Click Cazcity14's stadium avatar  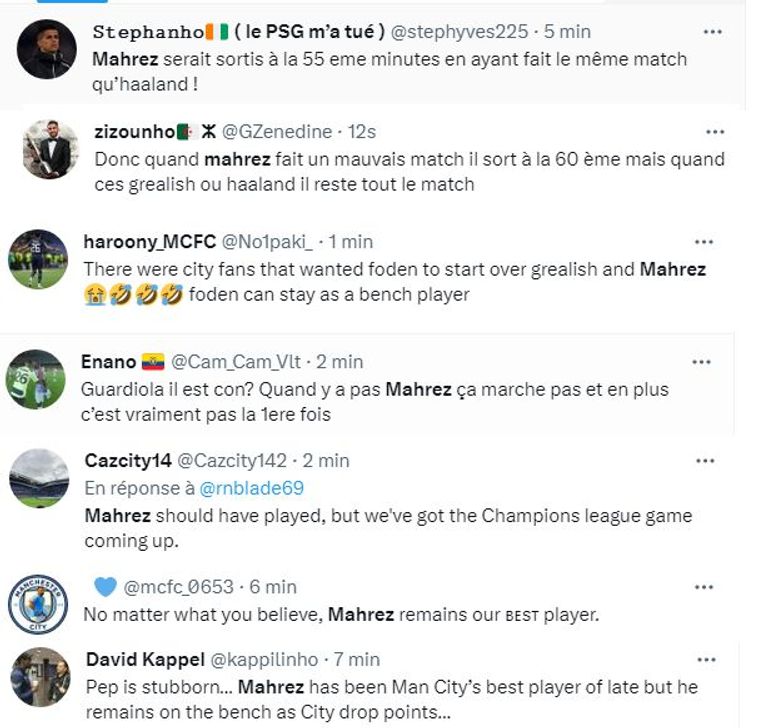click(x=38, y=478)
